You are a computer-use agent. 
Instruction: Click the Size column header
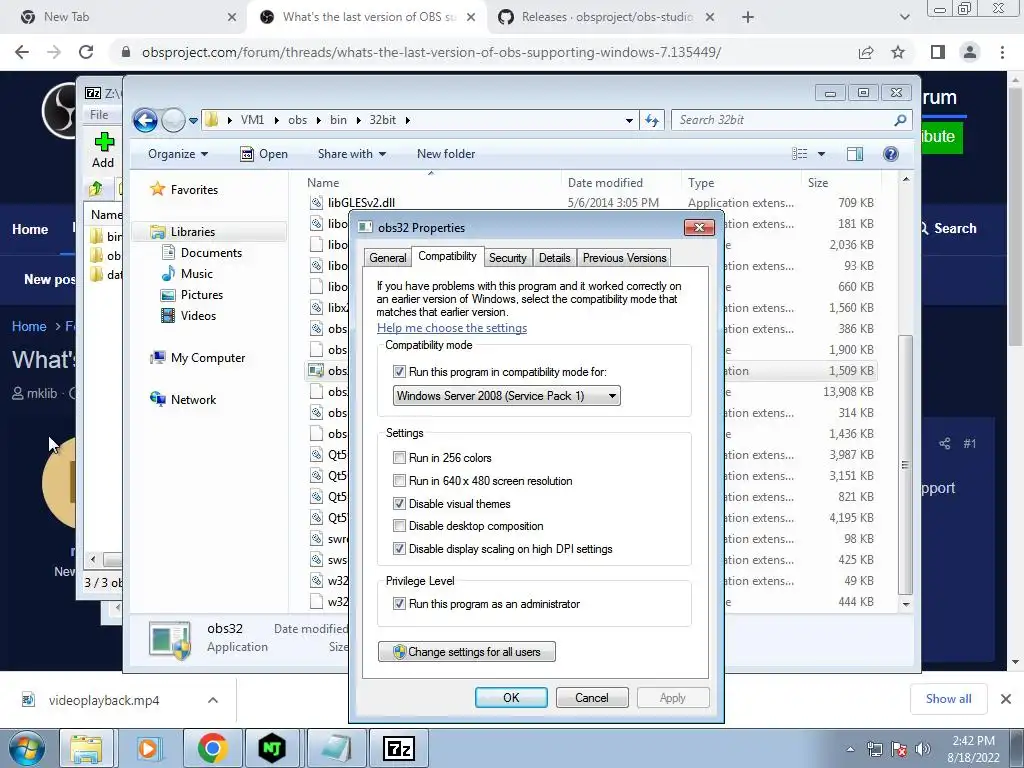[x=818, y=183]
